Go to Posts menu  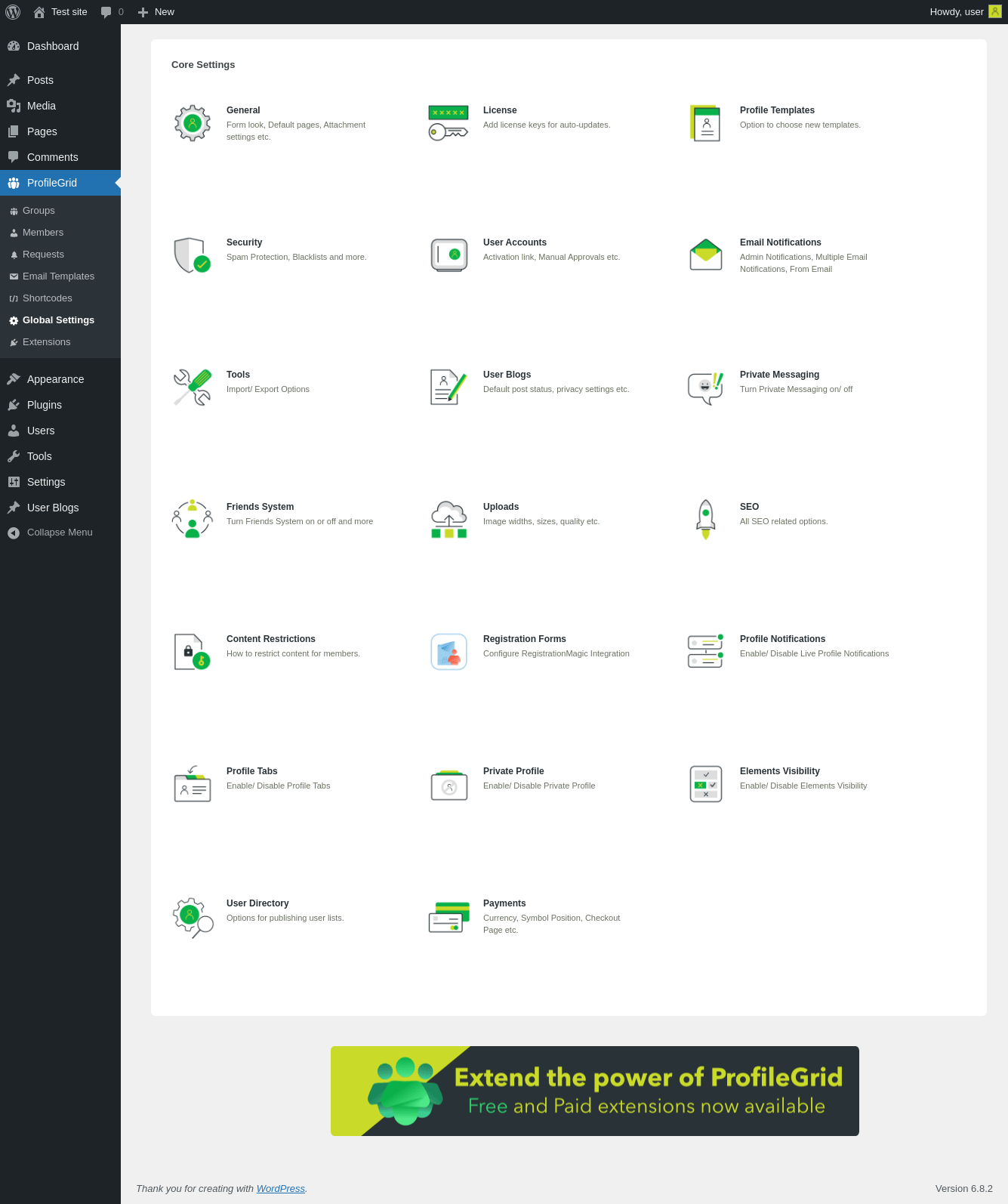(x=60, y=80)
